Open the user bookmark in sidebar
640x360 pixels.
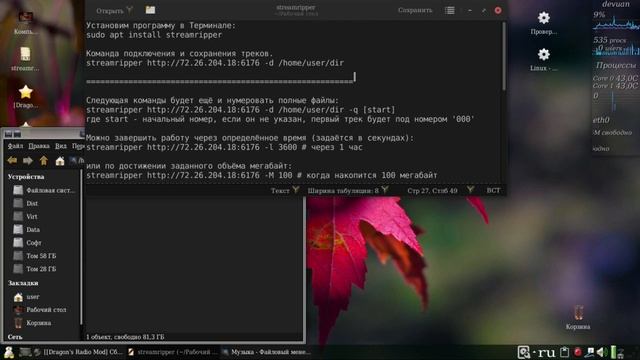(x=27, y=297)
